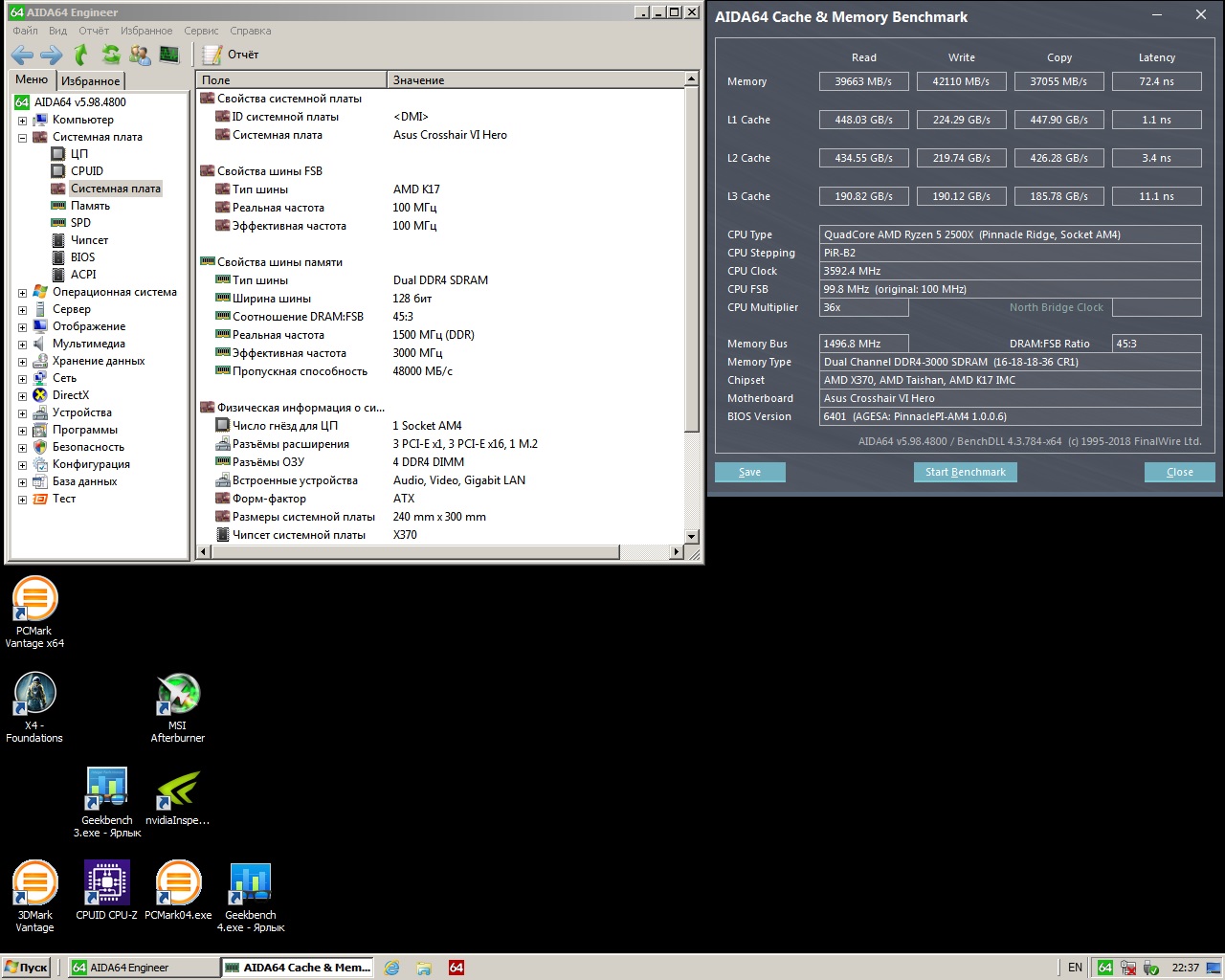The image size is (1225, 980).
Task: Select База данных in the tree
Action: coord(84,481)
